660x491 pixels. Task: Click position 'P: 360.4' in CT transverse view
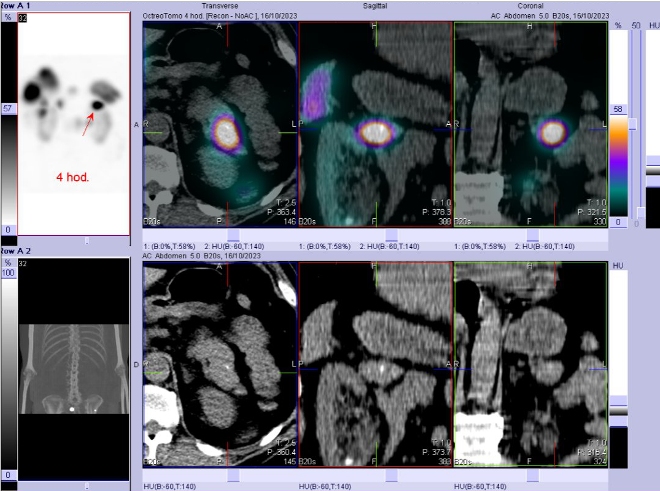282,452
